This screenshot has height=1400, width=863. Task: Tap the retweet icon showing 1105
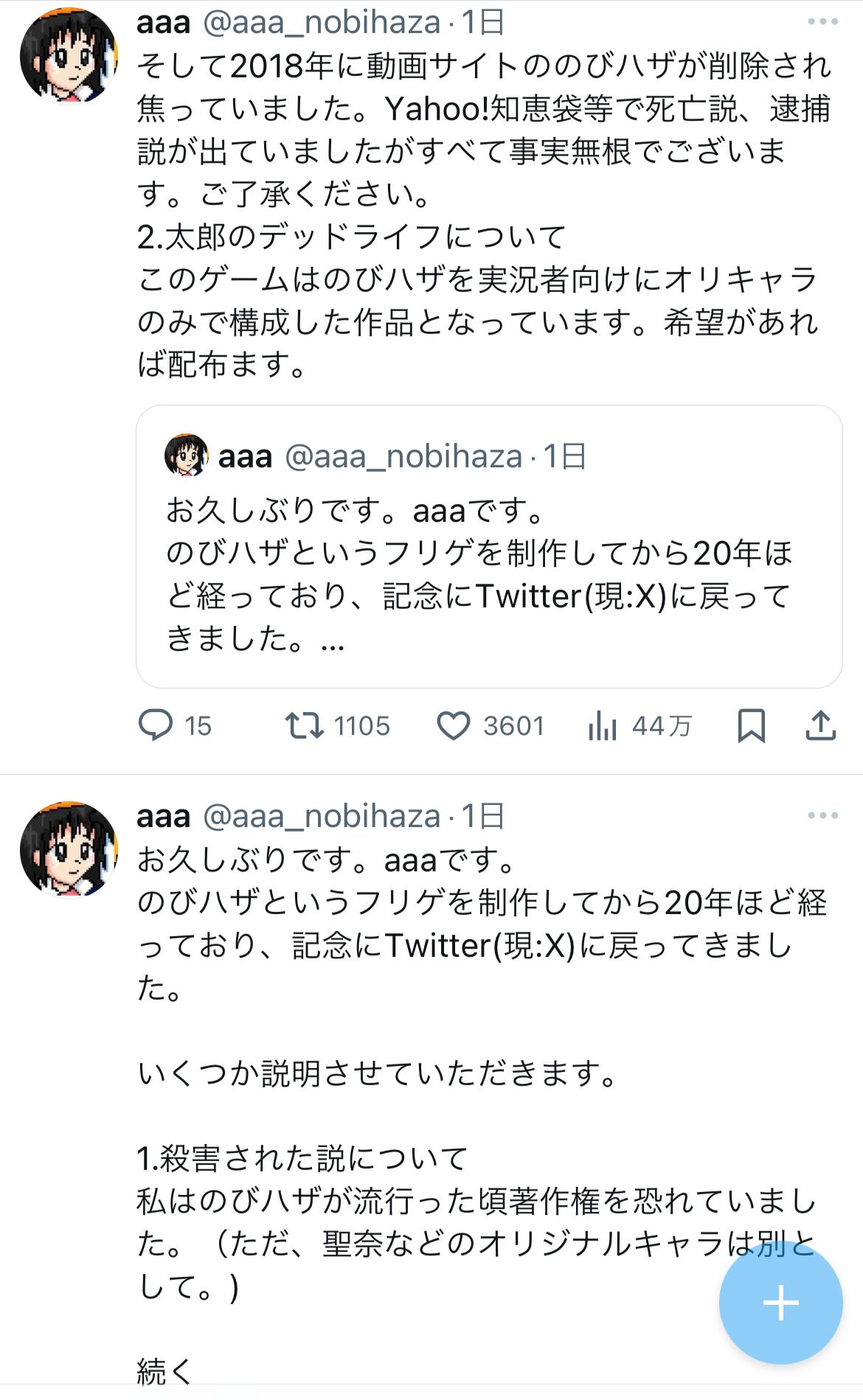(x=305, y=725)
